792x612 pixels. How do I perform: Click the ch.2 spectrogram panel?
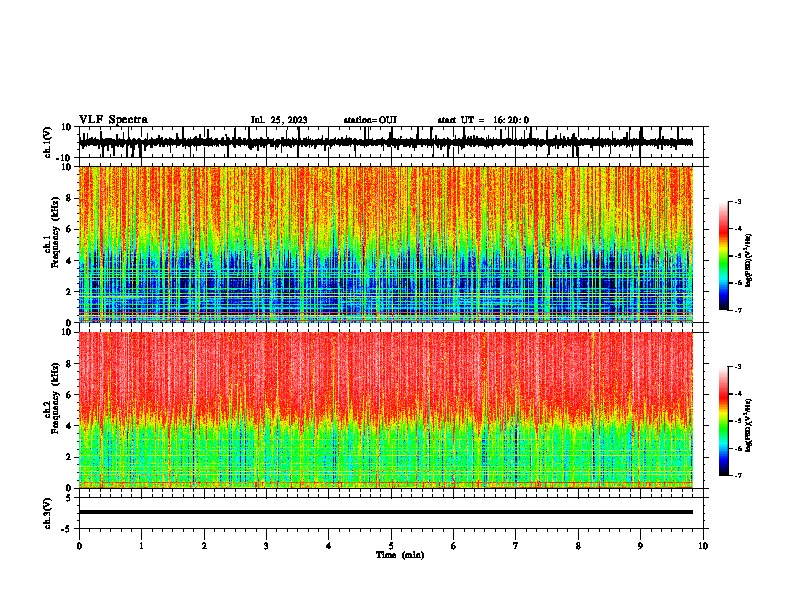coord(386,410)
